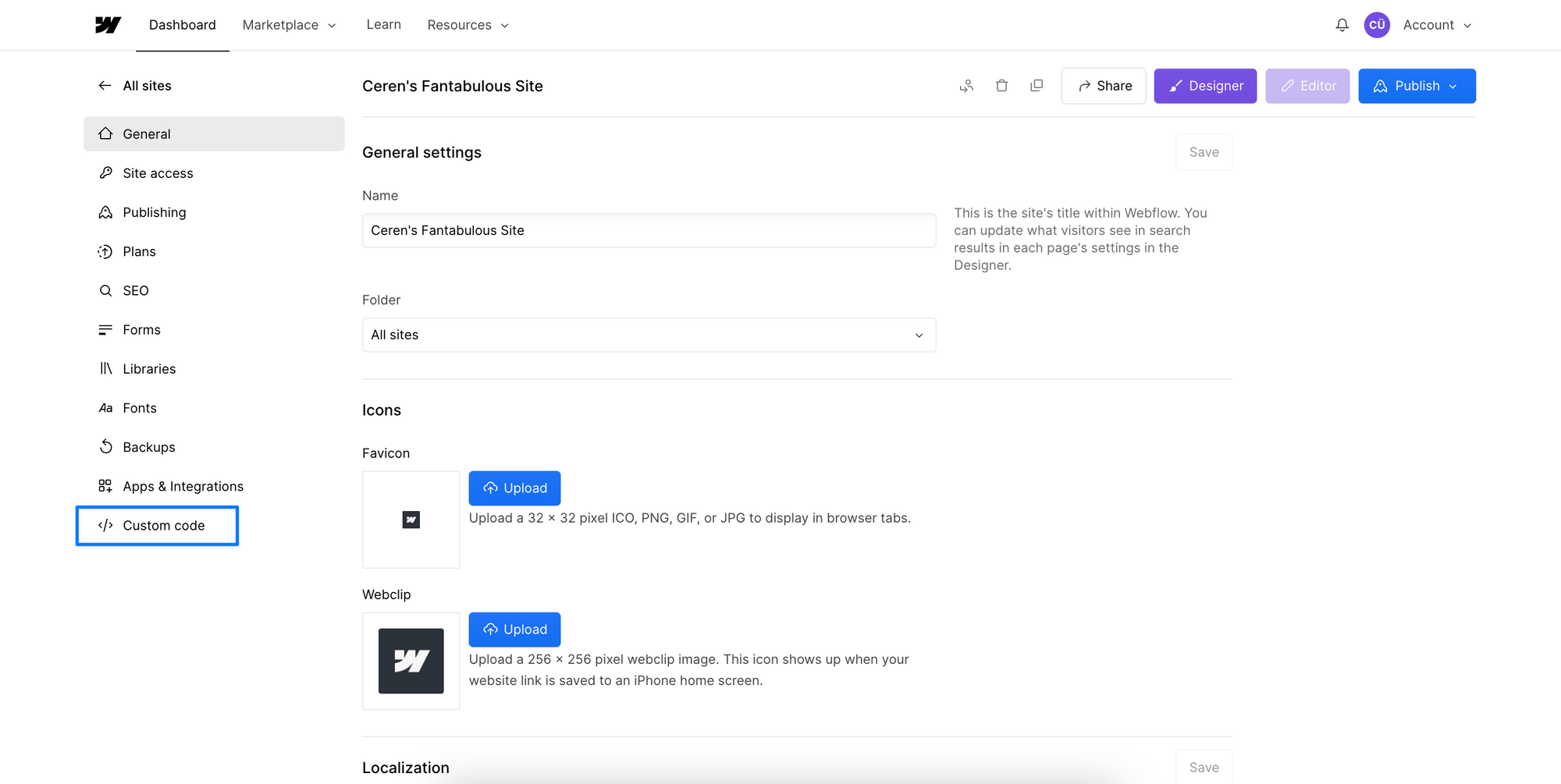Click the Fonts Aa icon
The image size is (1561, 784).
[x=105, y=408]
